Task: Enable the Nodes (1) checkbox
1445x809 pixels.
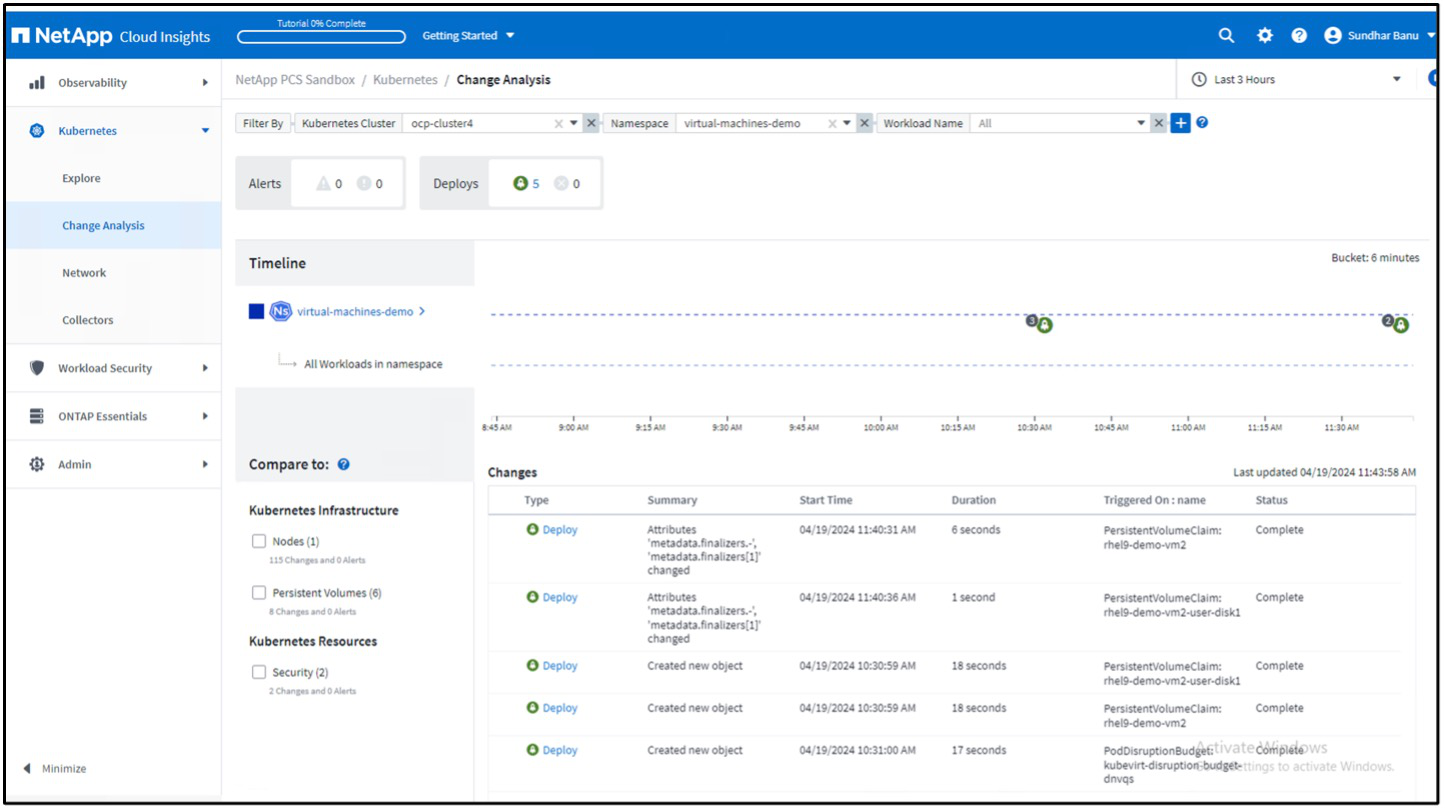Action: point(259,541)
